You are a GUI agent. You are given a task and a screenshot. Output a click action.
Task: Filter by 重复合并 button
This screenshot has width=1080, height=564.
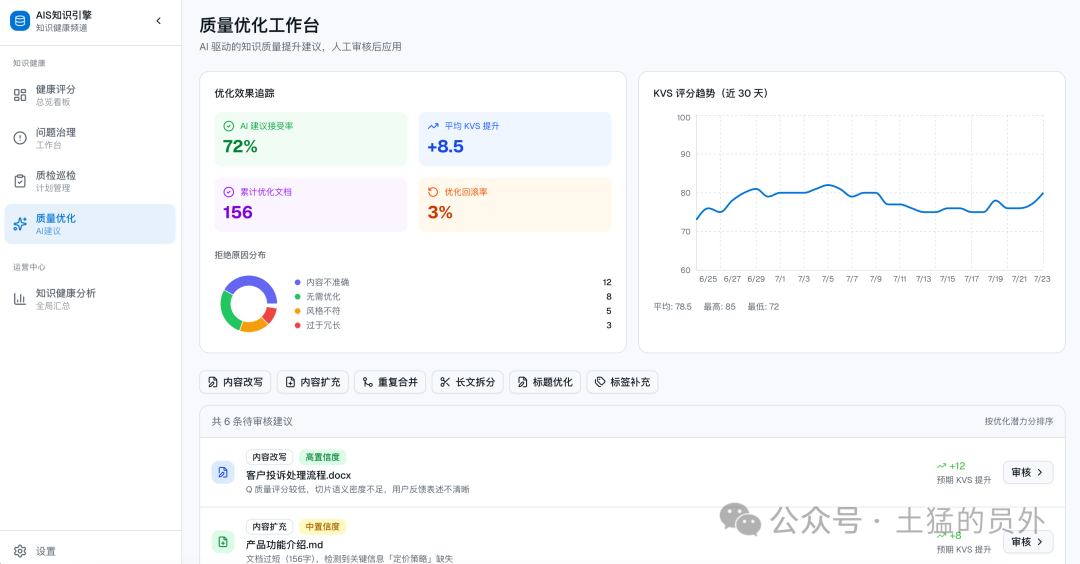(390, 382)
